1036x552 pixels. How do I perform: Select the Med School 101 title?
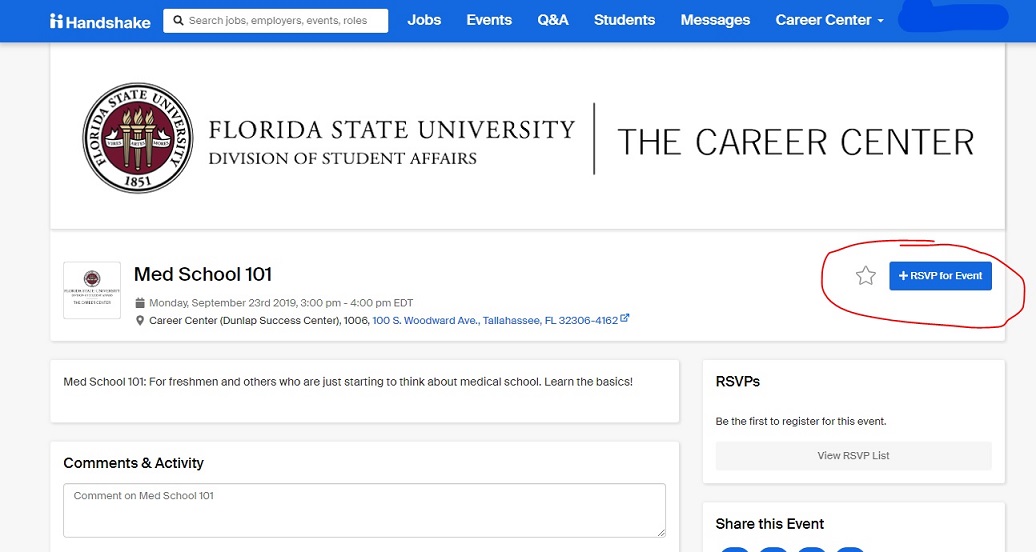pos(203,274)
